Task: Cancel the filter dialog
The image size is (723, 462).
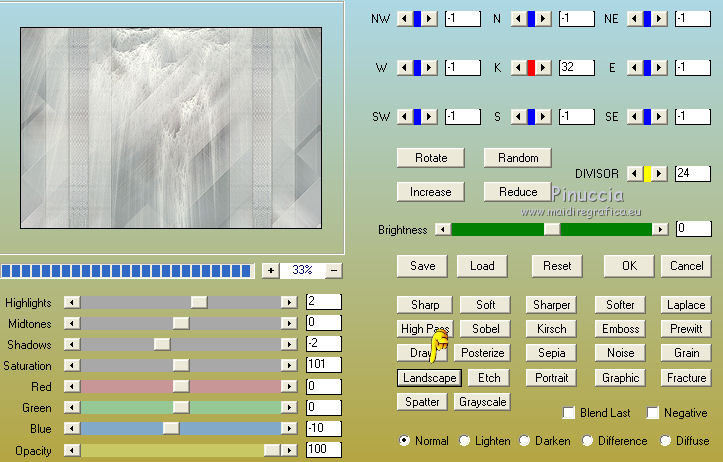Action: click(686, 266)
